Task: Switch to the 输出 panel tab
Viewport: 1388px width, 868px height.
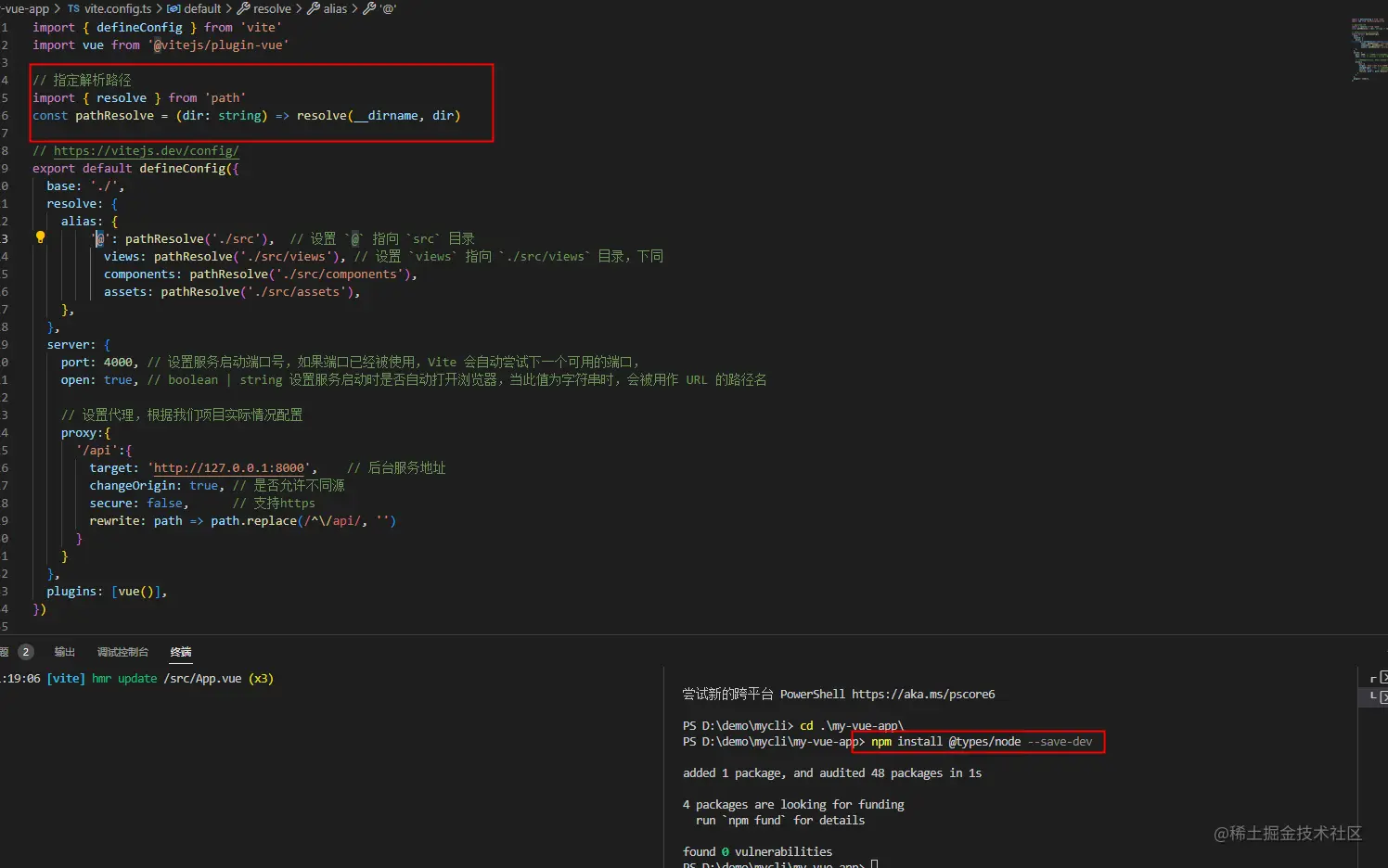Action: coord(64,652)
